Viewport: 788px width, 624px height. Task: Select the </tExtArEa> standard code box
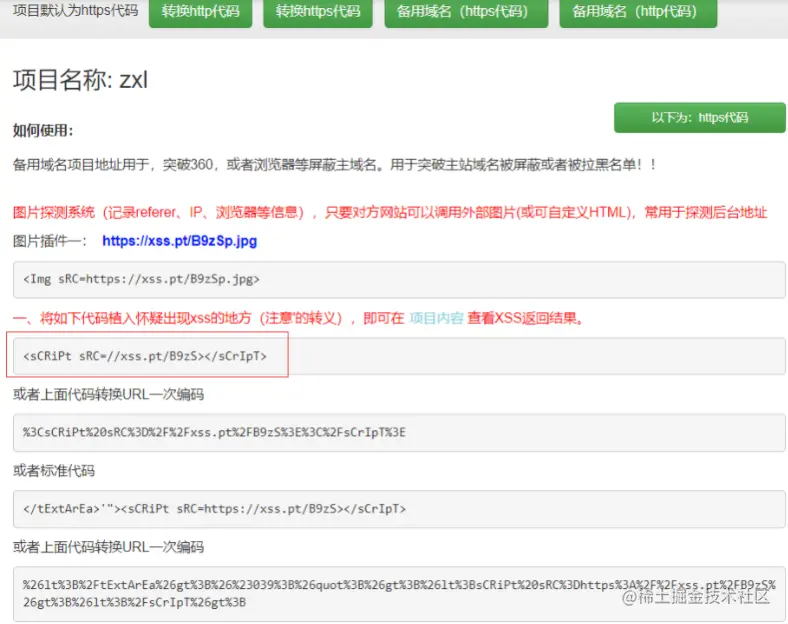point(399,509)
